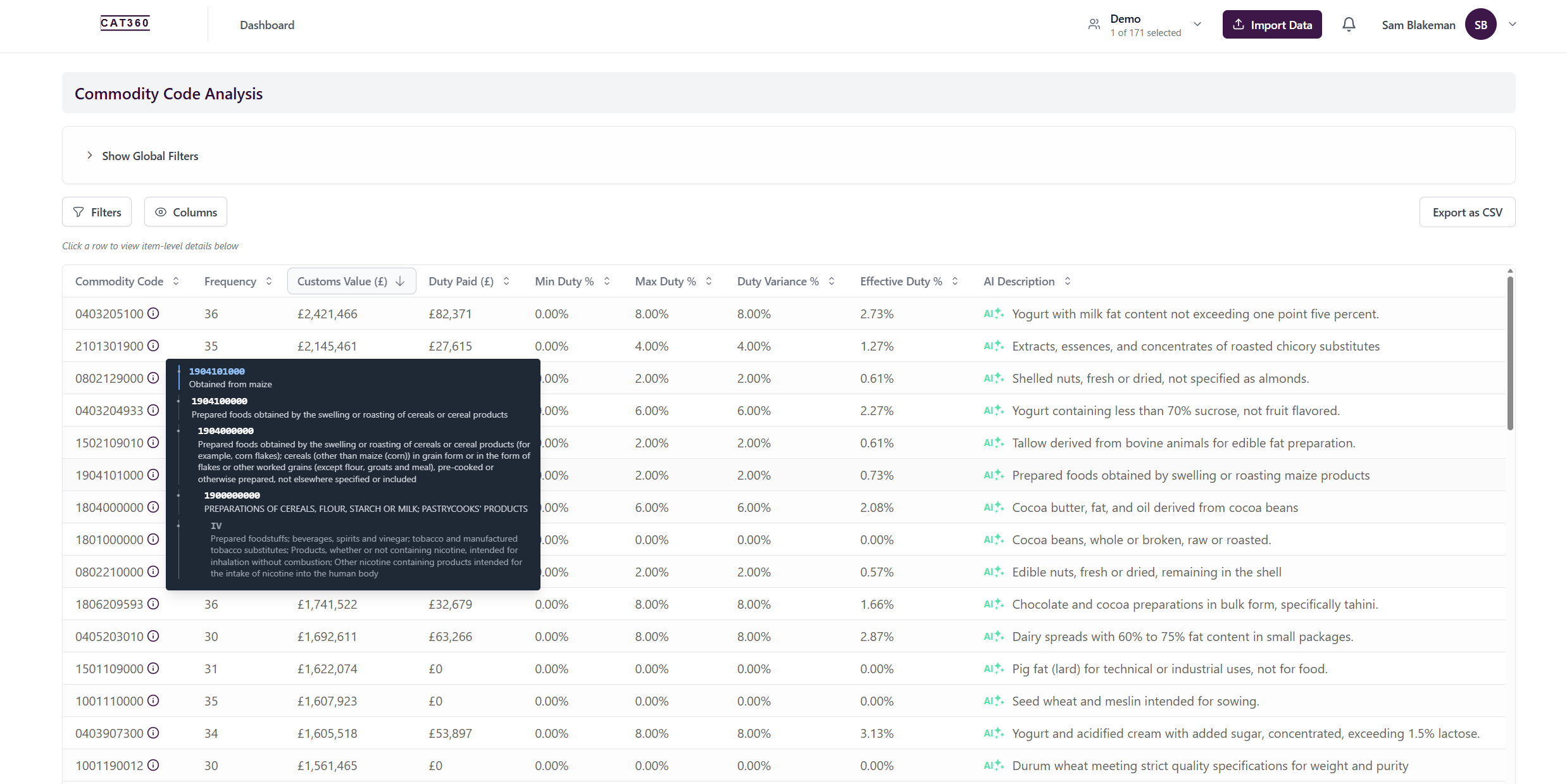This screenshot has width=1567, height=784.
Task: Click info icon next to 1904101000
Action: 153,475
